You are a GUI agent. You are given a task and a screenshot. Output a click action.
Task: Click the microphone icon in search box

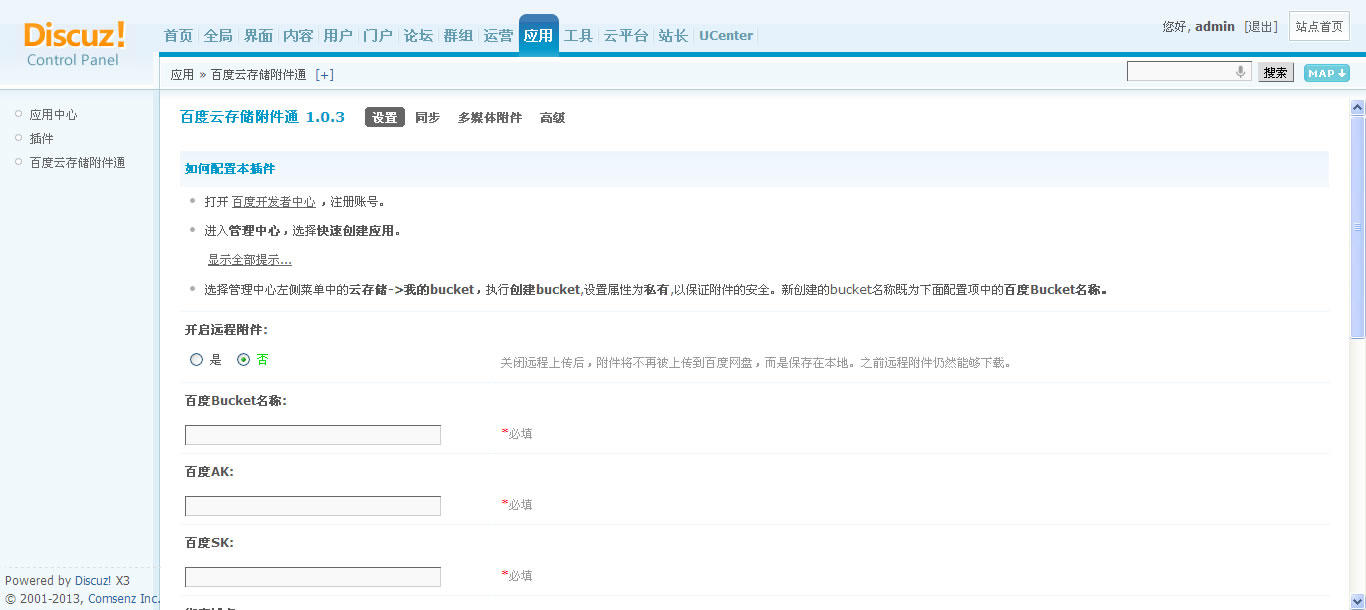click(x=1240, y=72)
